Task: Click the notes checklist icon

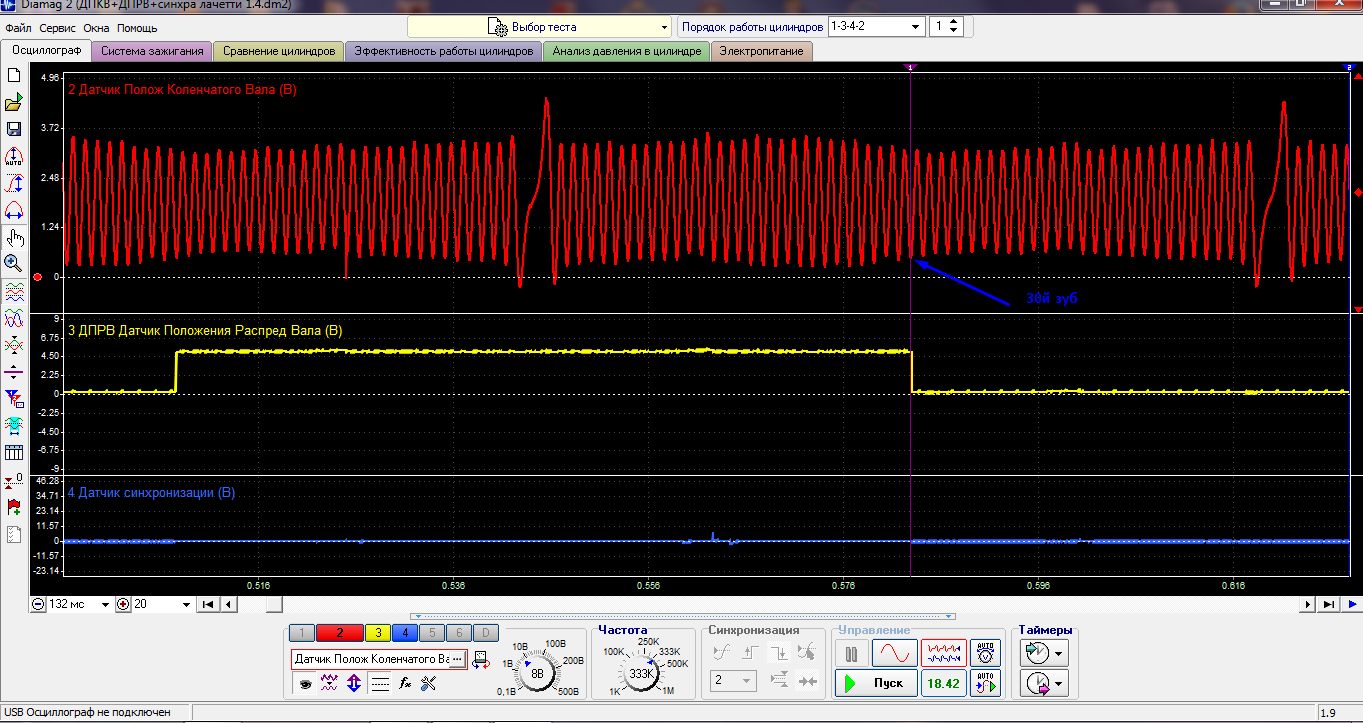Action: [x=14, y=535]
